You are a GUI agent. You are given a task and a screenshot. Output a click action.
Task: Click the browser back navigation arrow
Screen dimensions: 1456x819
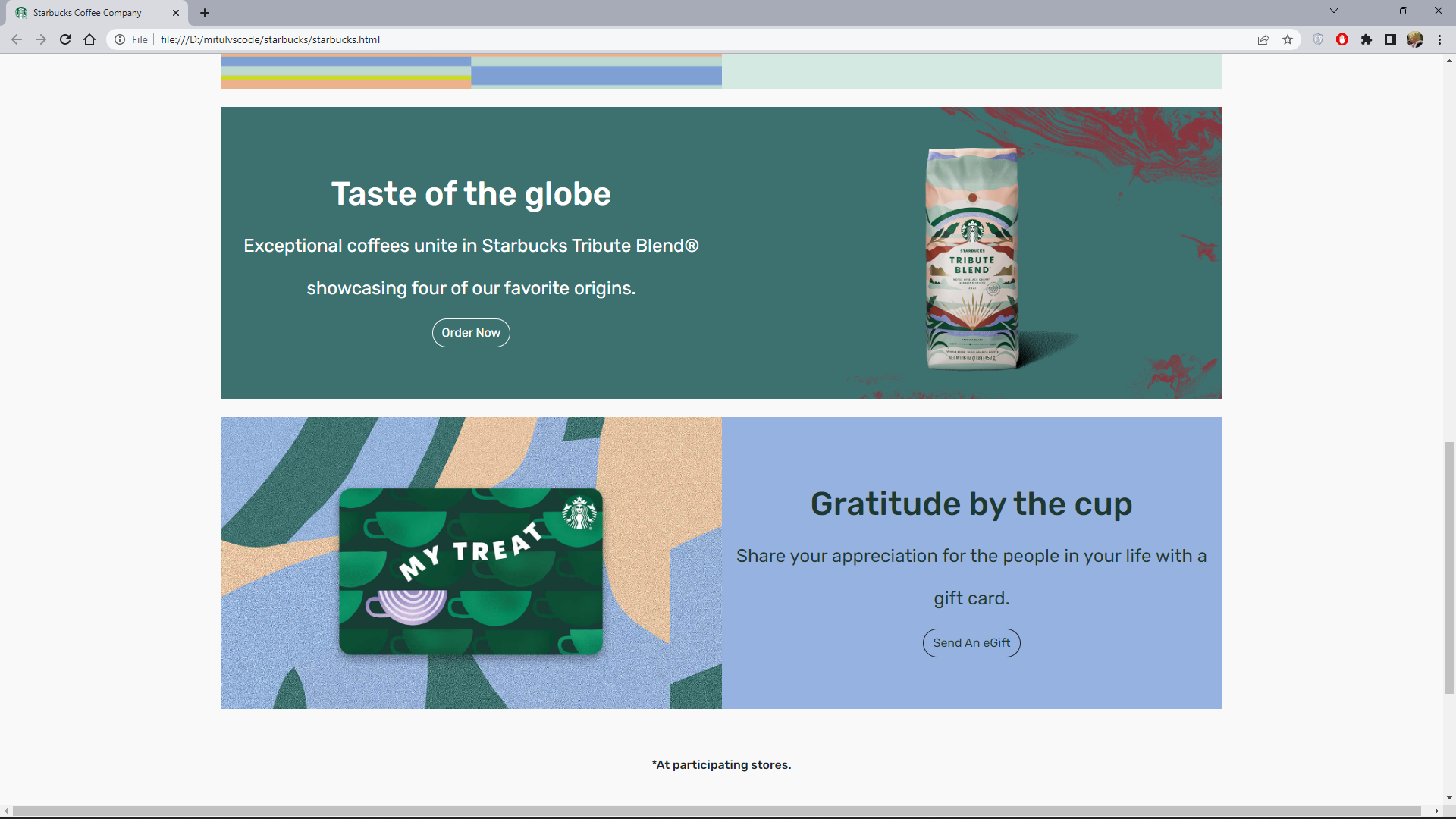tap(17, 39)
